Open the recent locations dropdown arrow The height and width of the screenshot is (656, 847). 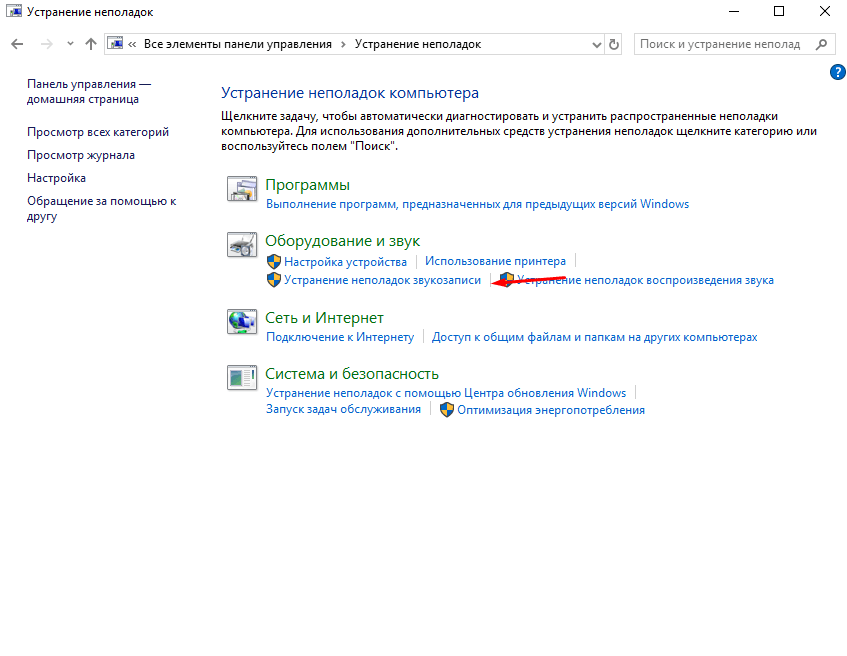click(x=70, y=44)
